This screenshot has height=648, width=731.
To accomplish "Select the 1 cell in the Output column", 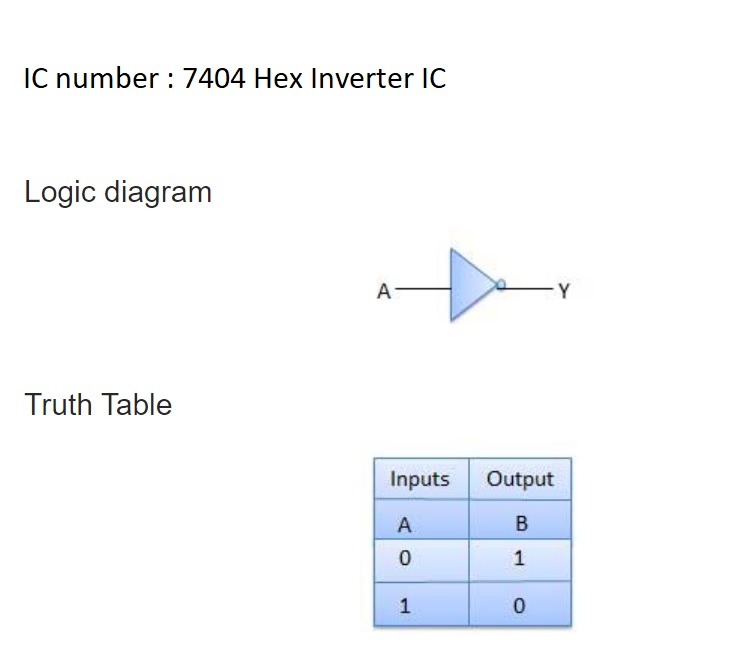I will pos(519,559).
